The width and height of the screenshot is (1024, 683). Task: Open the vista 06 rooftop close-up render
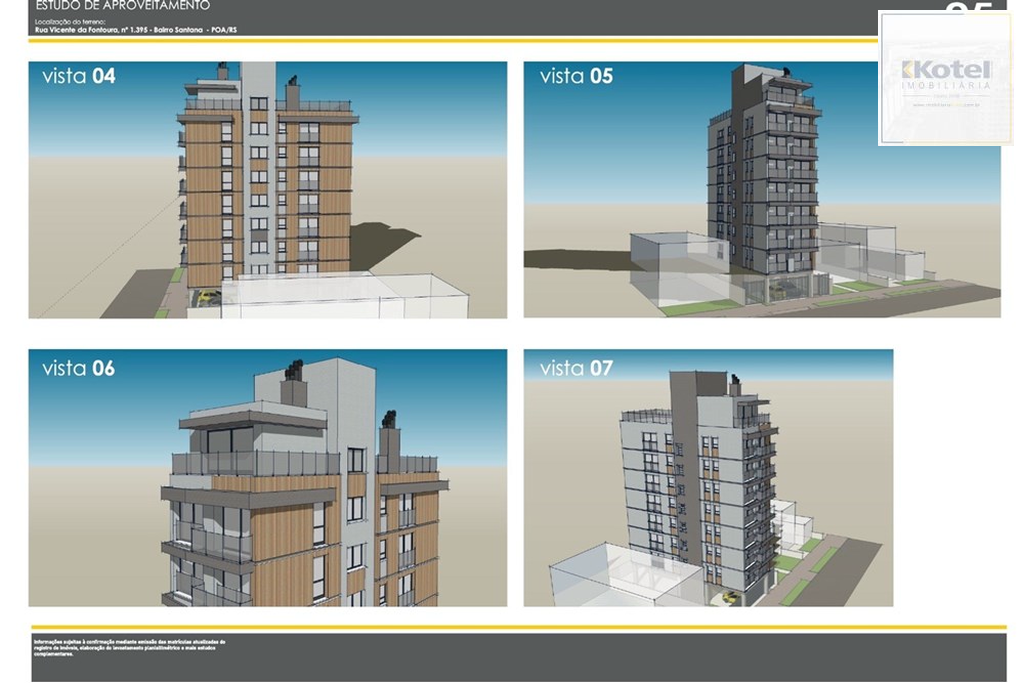268,478
